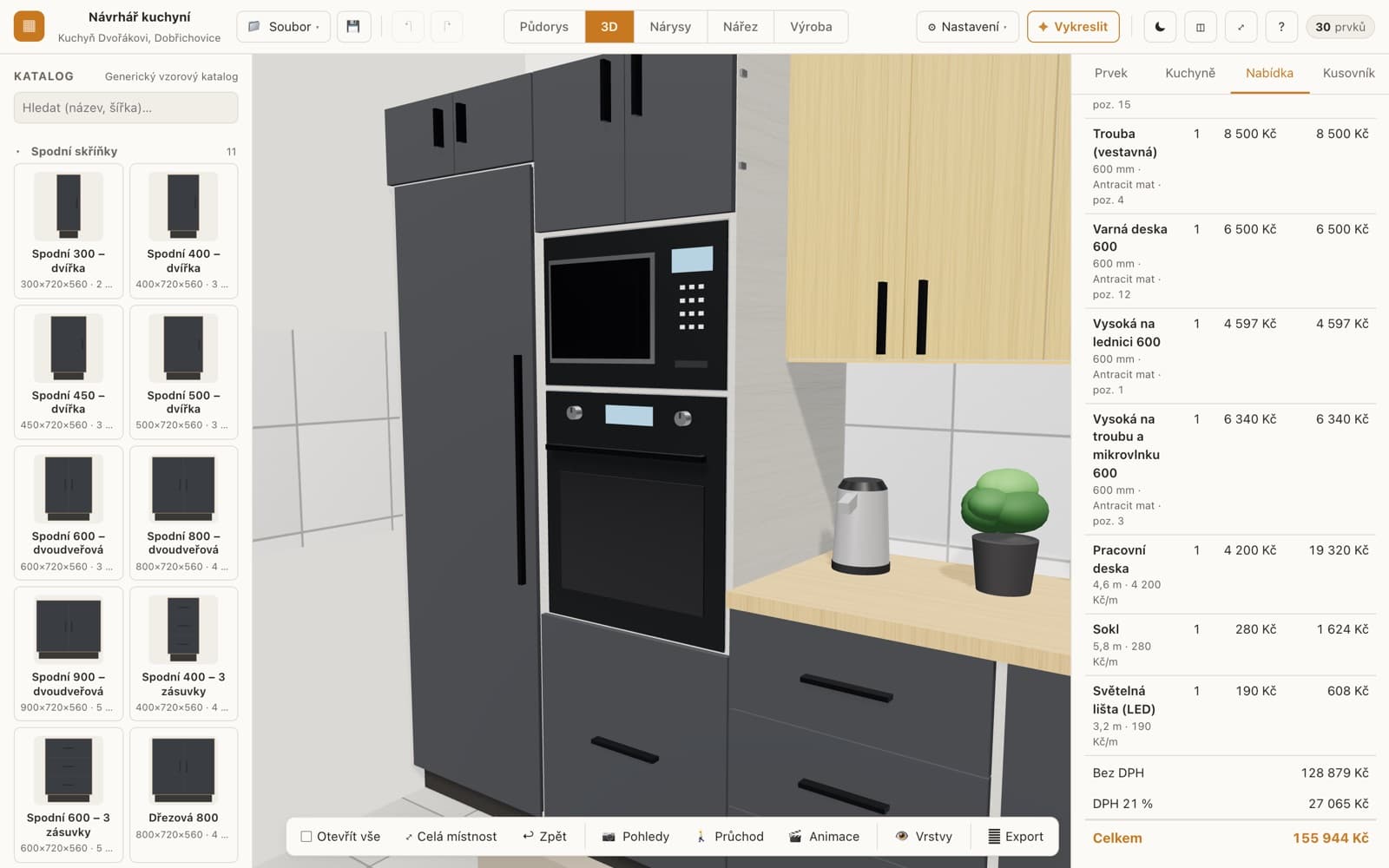
Task: Click the Trouba (vestavná) offer row
Action: coord(1230,167)
